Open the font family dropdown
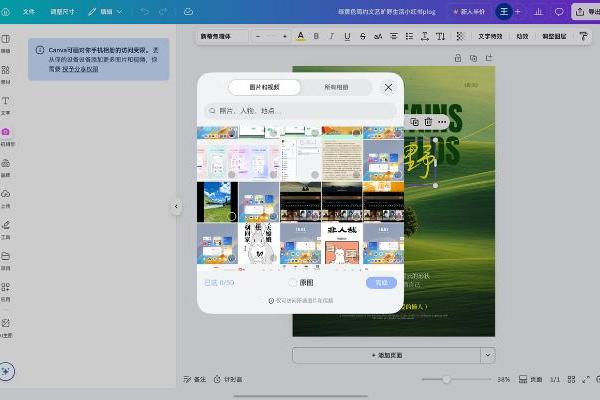The image size is (600, 400). pos(223,36)
